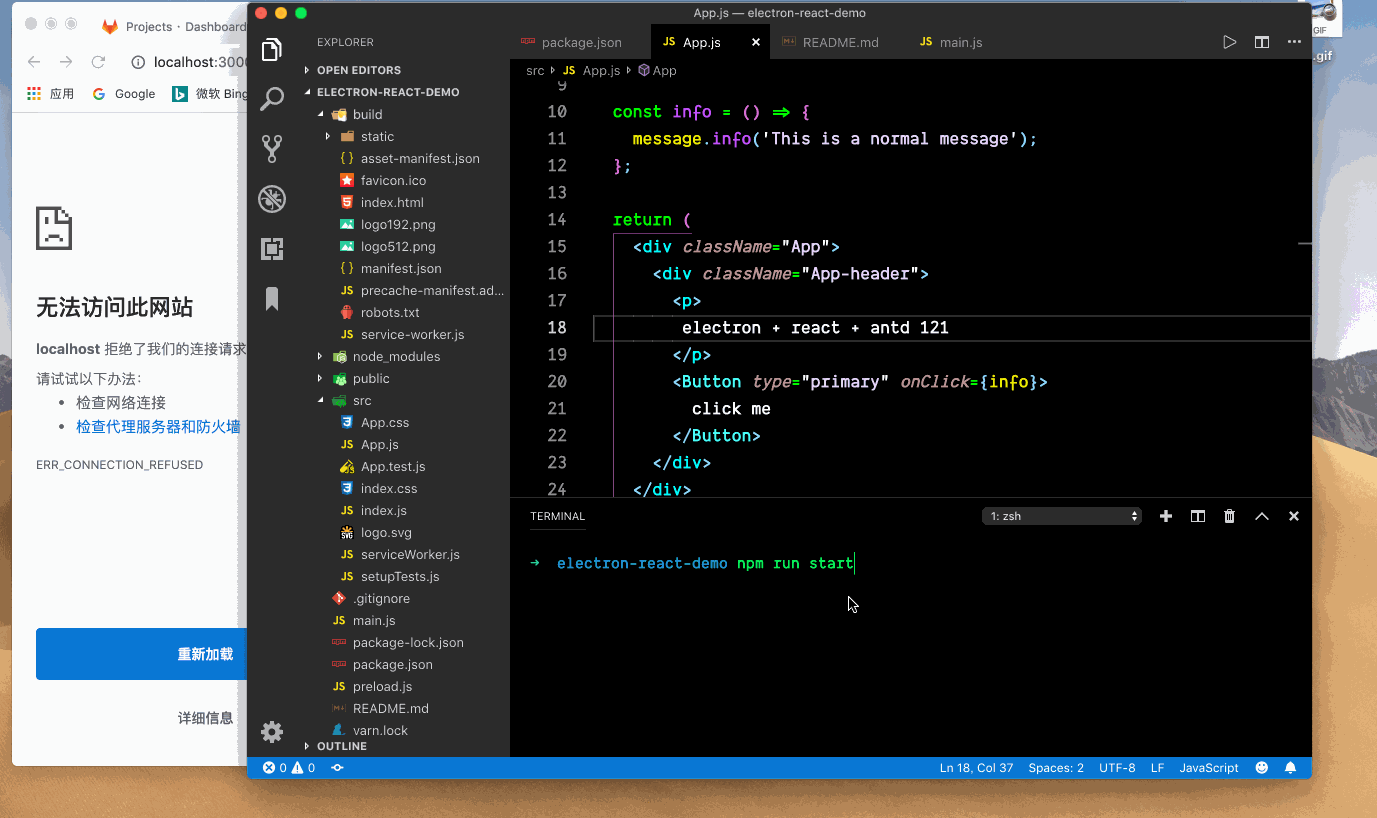Maximize terminal panel with up chevron
1377x818 pixels.
[1261, 516]
